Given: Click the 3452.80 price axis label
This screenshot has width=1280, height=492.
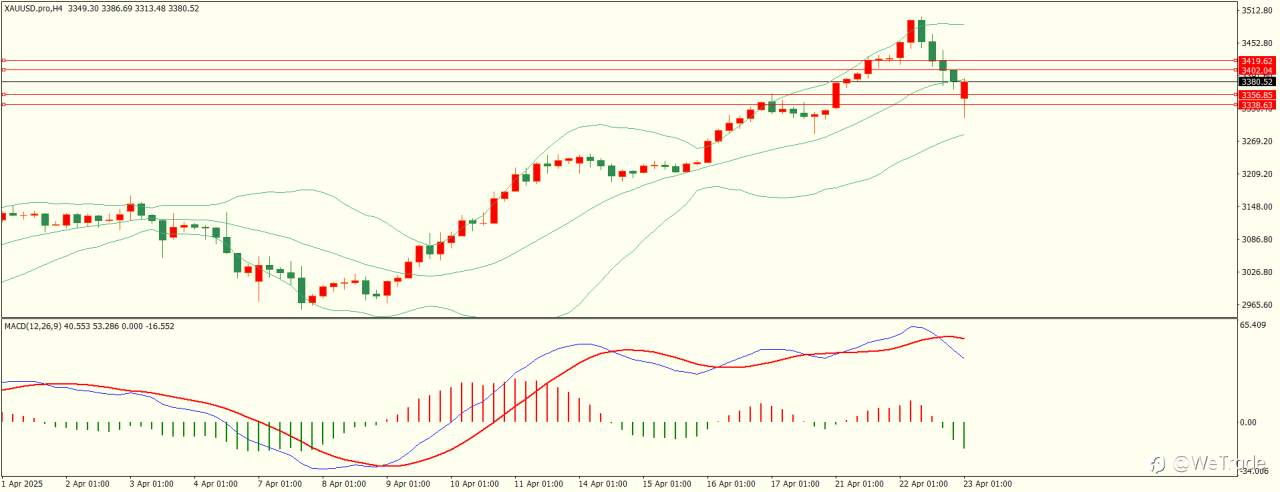Looking at the screenshot, I should [1256, 43].
